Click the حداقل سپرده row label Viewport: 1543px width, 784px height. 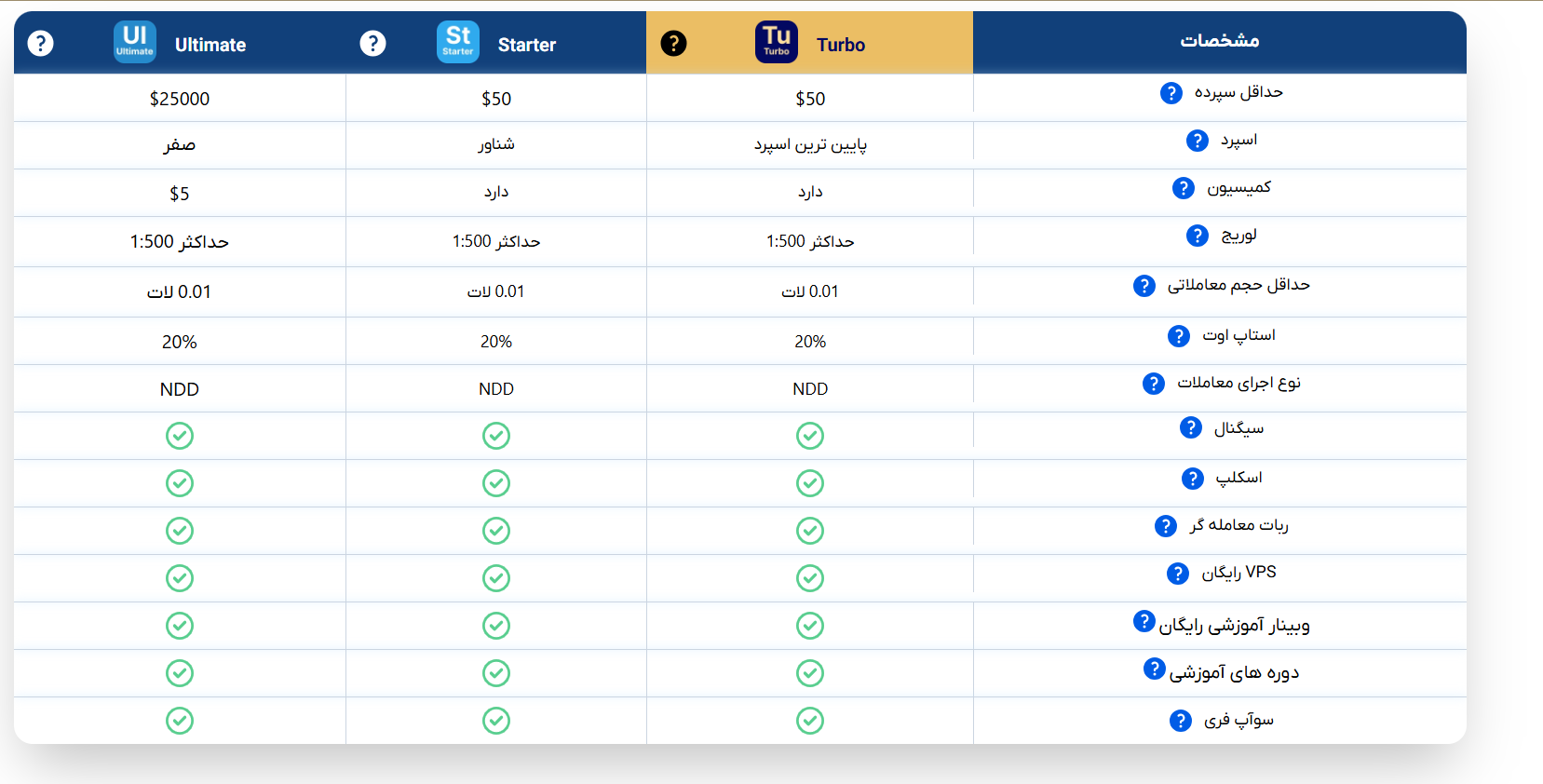pyautogui.click(x=1238, y=92)
